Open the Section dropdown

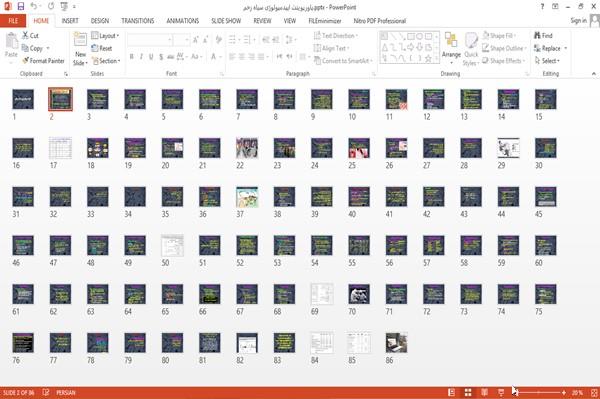click(106, 61)
